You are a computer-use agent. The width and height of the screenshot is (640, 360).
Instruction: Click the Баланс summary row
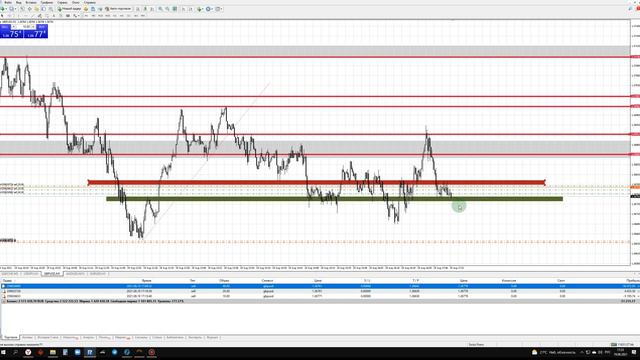pyautogui.click(x=320, y=301)
